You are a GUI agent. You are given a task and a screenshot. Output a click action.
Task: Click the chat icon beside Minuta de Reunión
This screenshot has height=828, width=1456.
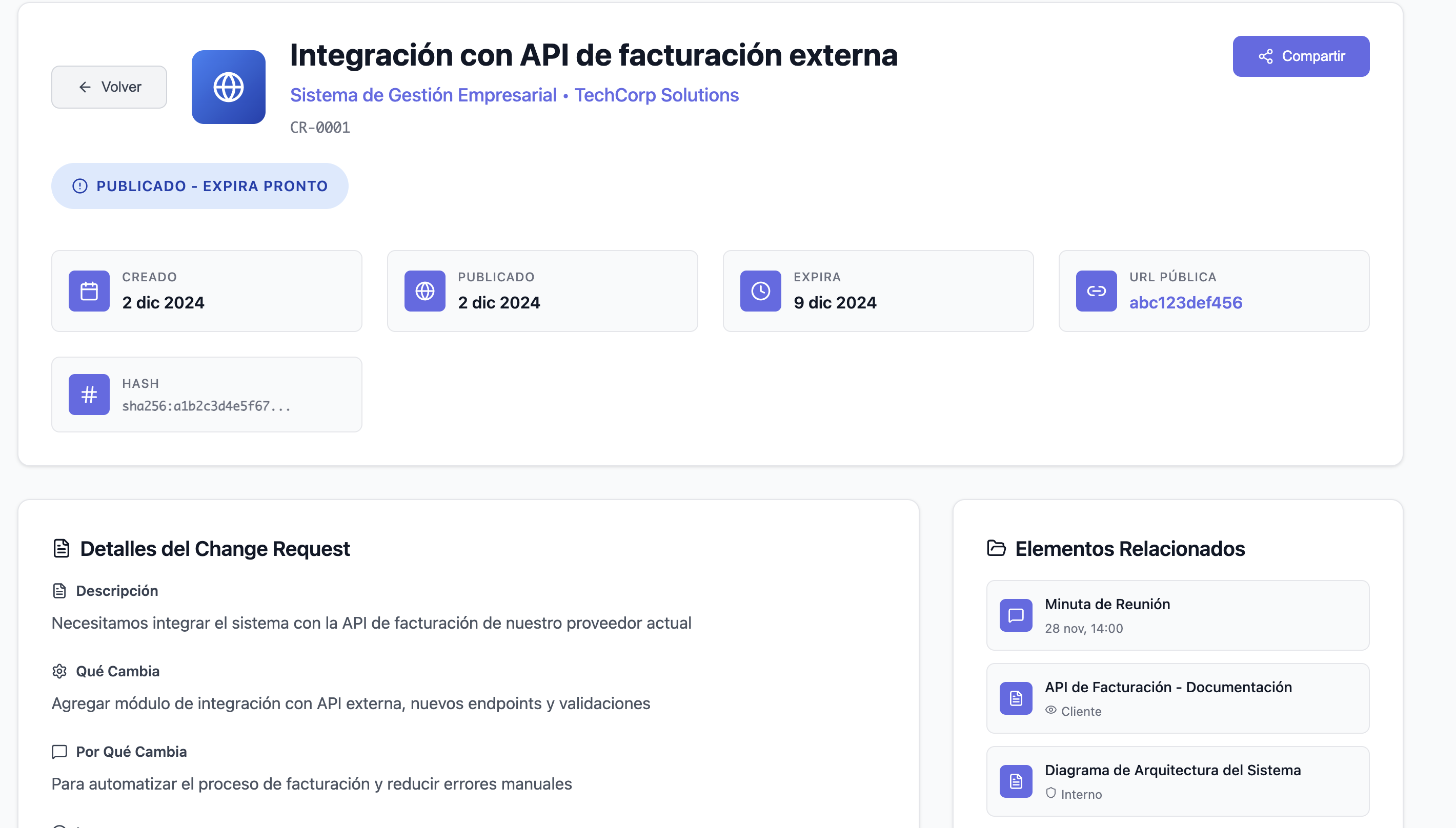pyautogui.click(x=1016, y=615)
